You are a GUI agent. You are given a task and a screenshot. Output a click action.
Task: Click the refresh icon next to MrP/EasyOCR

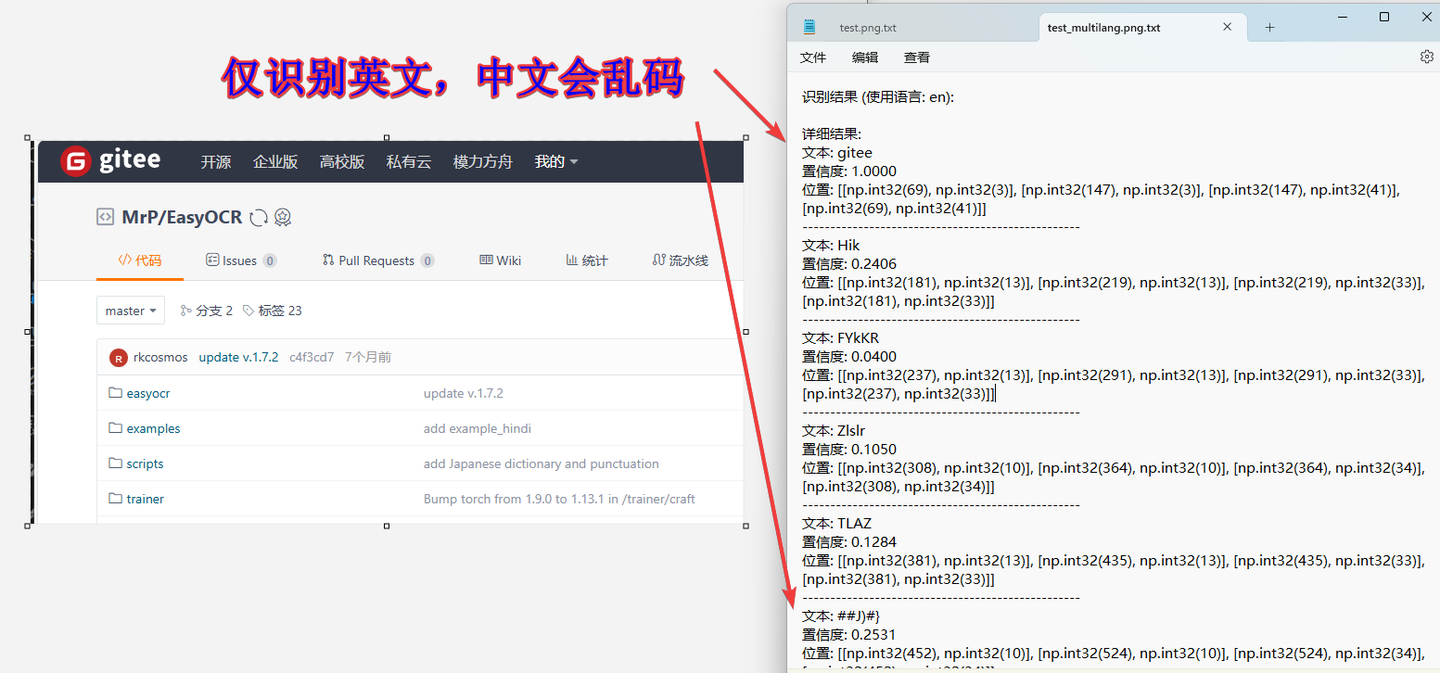[258, 216]
